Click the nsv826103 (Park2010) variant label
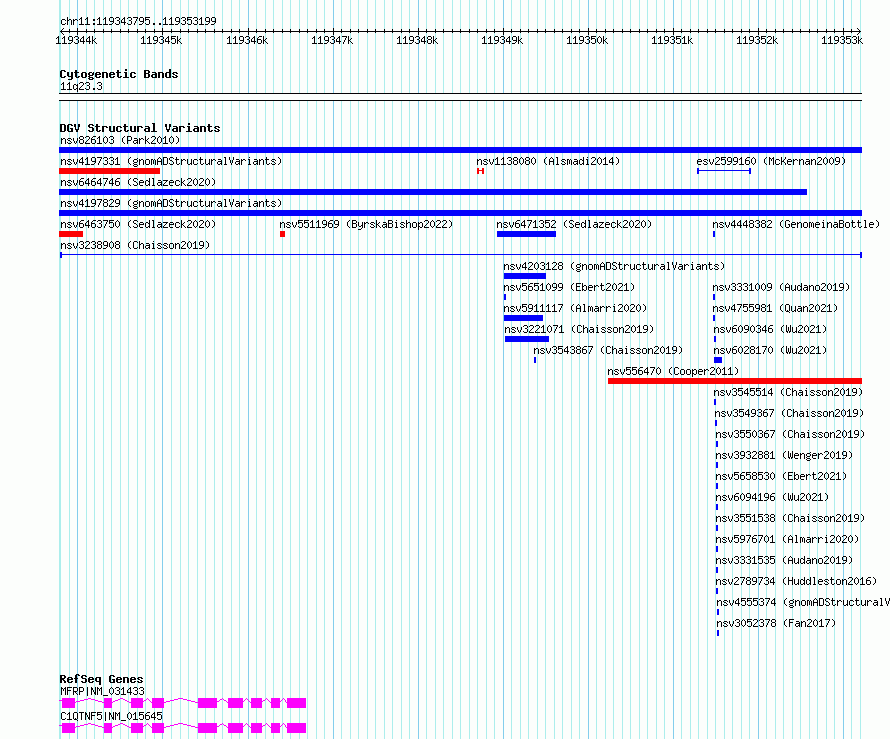This screenshot has height=739, width=890. coord(120,140)
